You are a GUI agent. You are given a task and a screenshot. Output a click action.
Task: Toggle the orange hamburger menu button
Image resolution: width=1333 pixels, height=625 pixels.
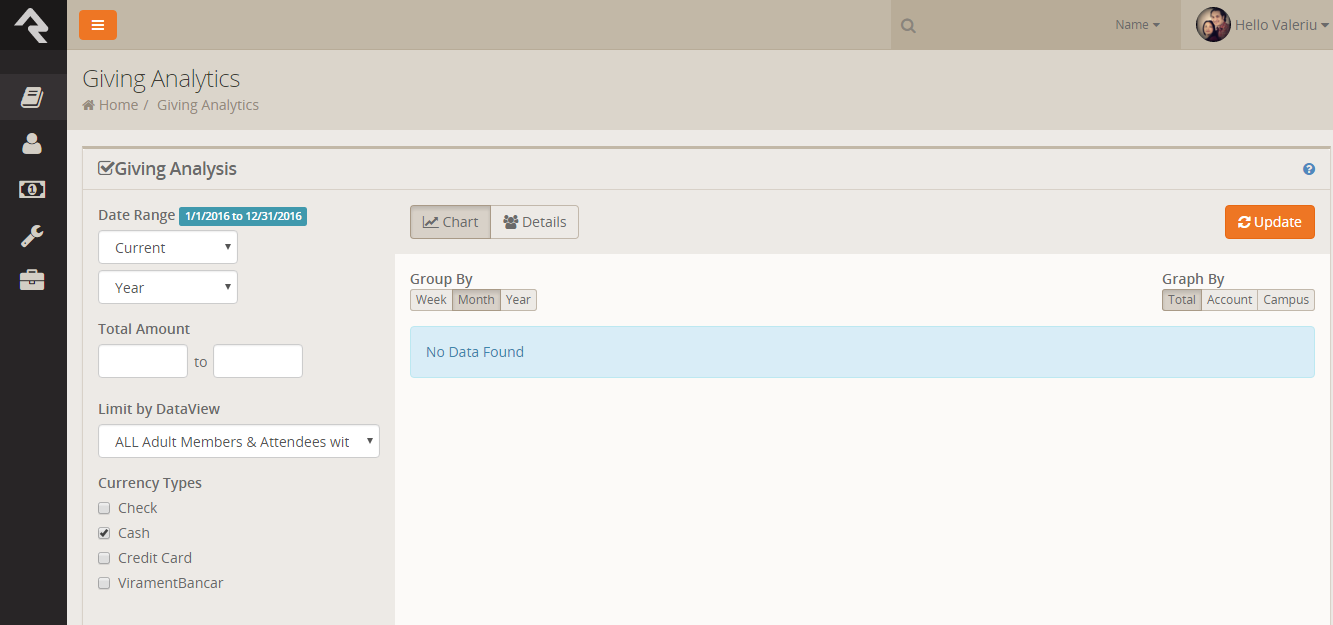98,25
